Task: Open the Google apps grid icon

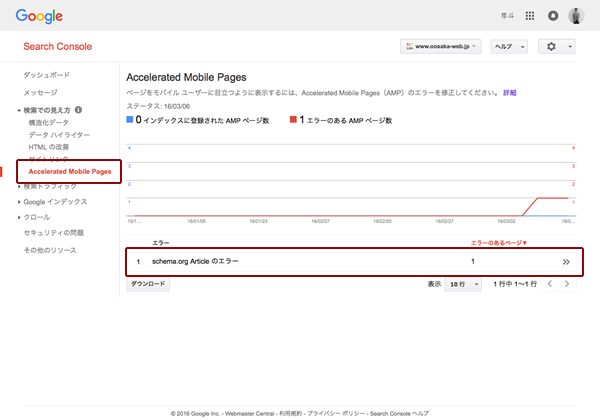Action: 530,16
